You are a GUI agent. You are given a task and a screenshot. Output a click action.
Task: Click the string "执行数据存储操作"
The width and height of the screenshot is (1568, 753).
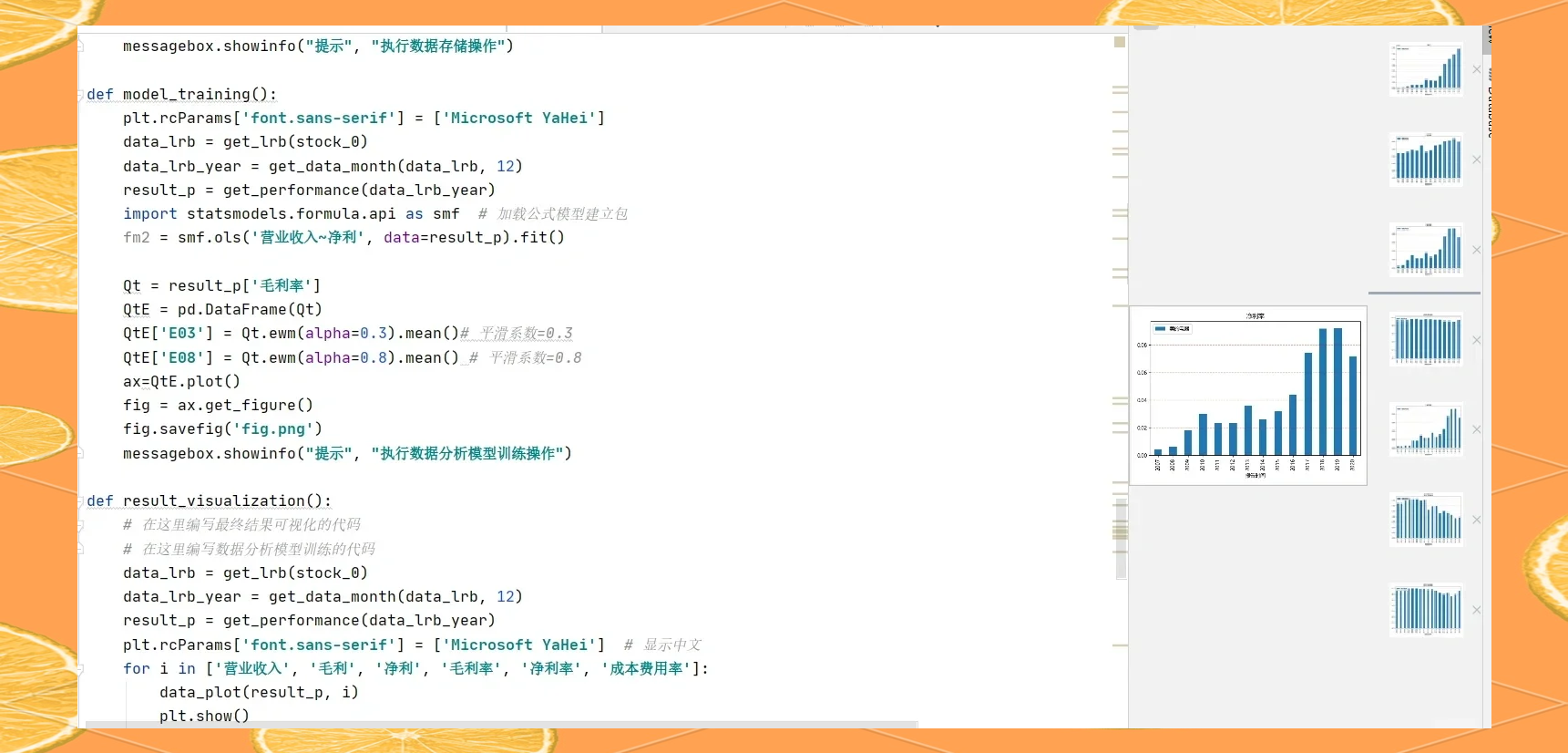[x=437, y=46]
